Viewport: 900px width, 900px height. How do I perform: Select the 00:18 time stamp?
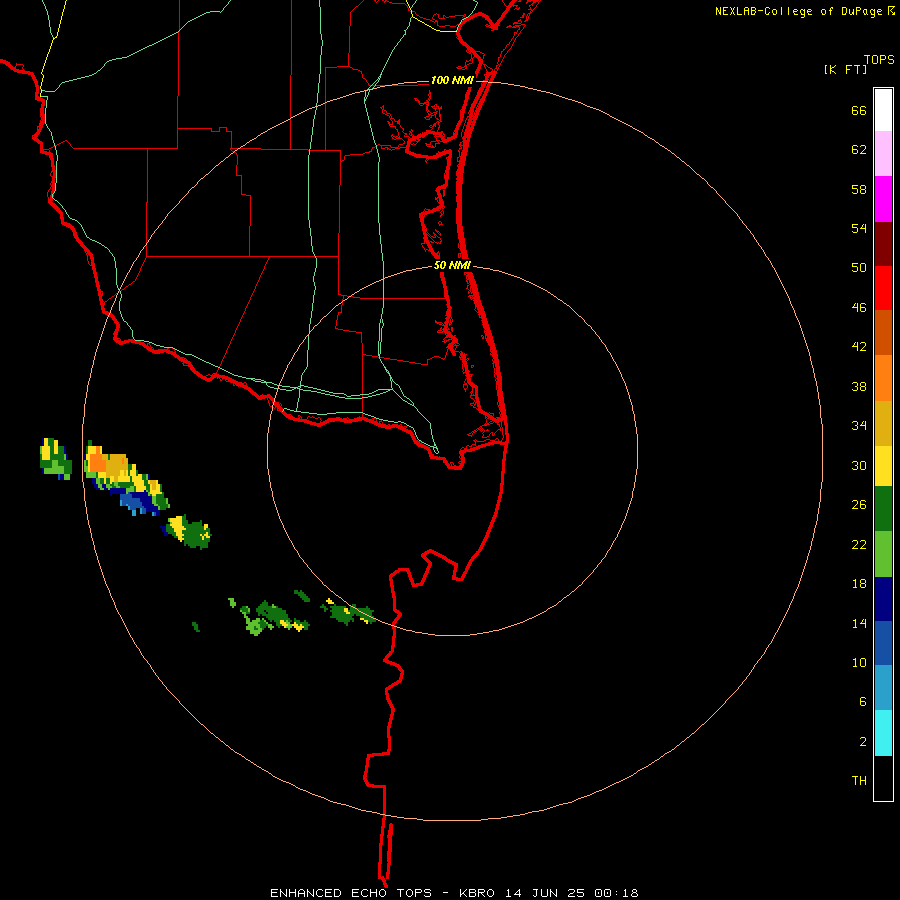616,893
